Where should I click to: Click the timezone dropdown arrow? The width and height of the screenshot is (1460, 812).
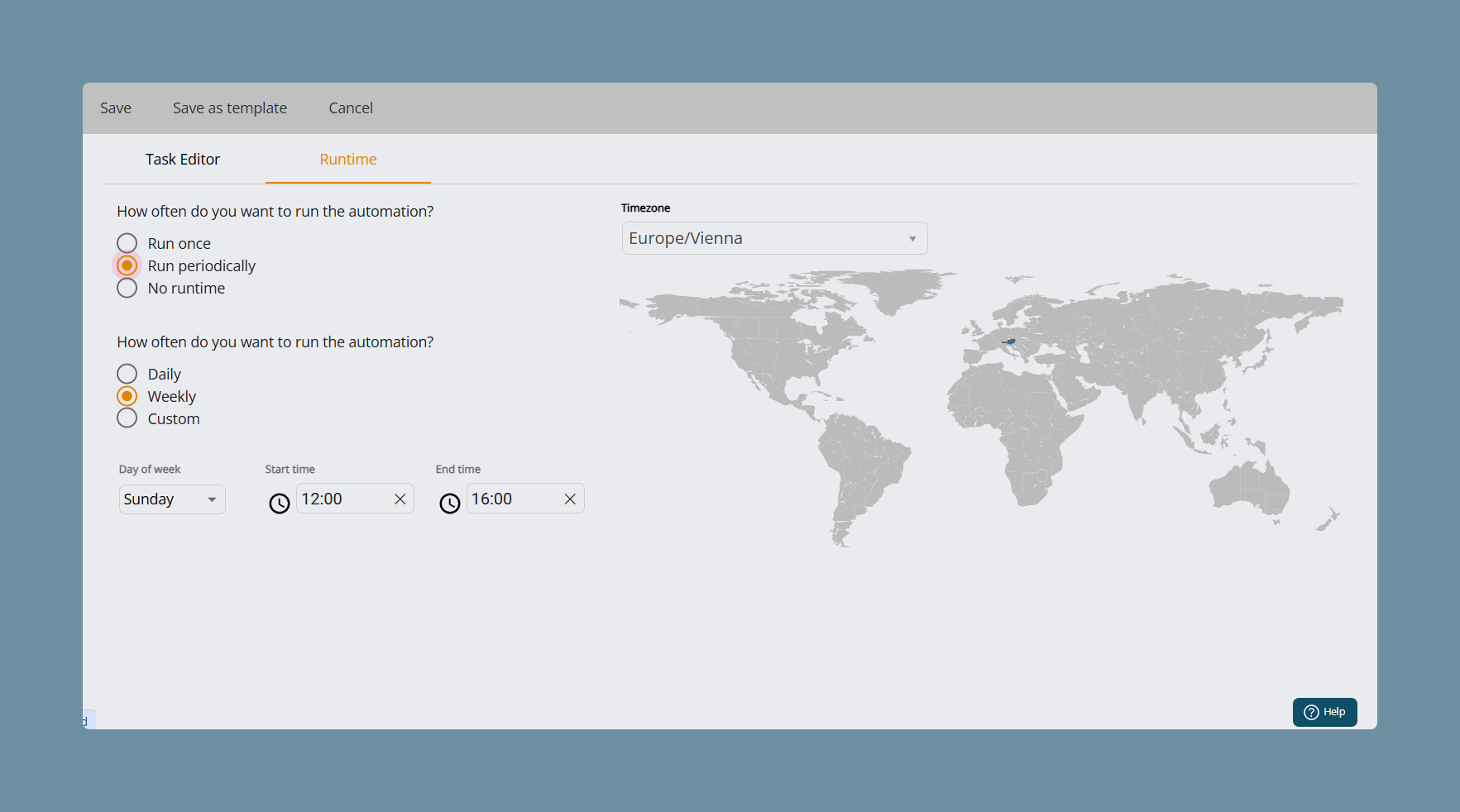click(912, 239)
